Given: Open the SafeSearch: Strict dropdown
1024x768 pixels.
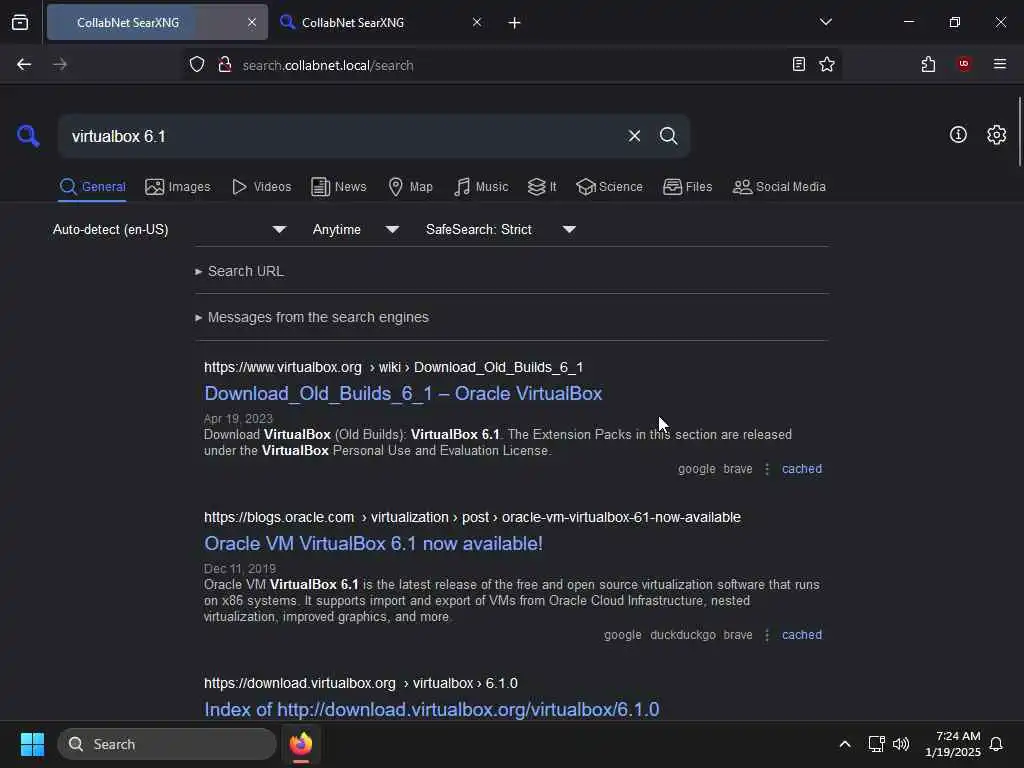Looking at the screenshot, I should click(500, 229).
